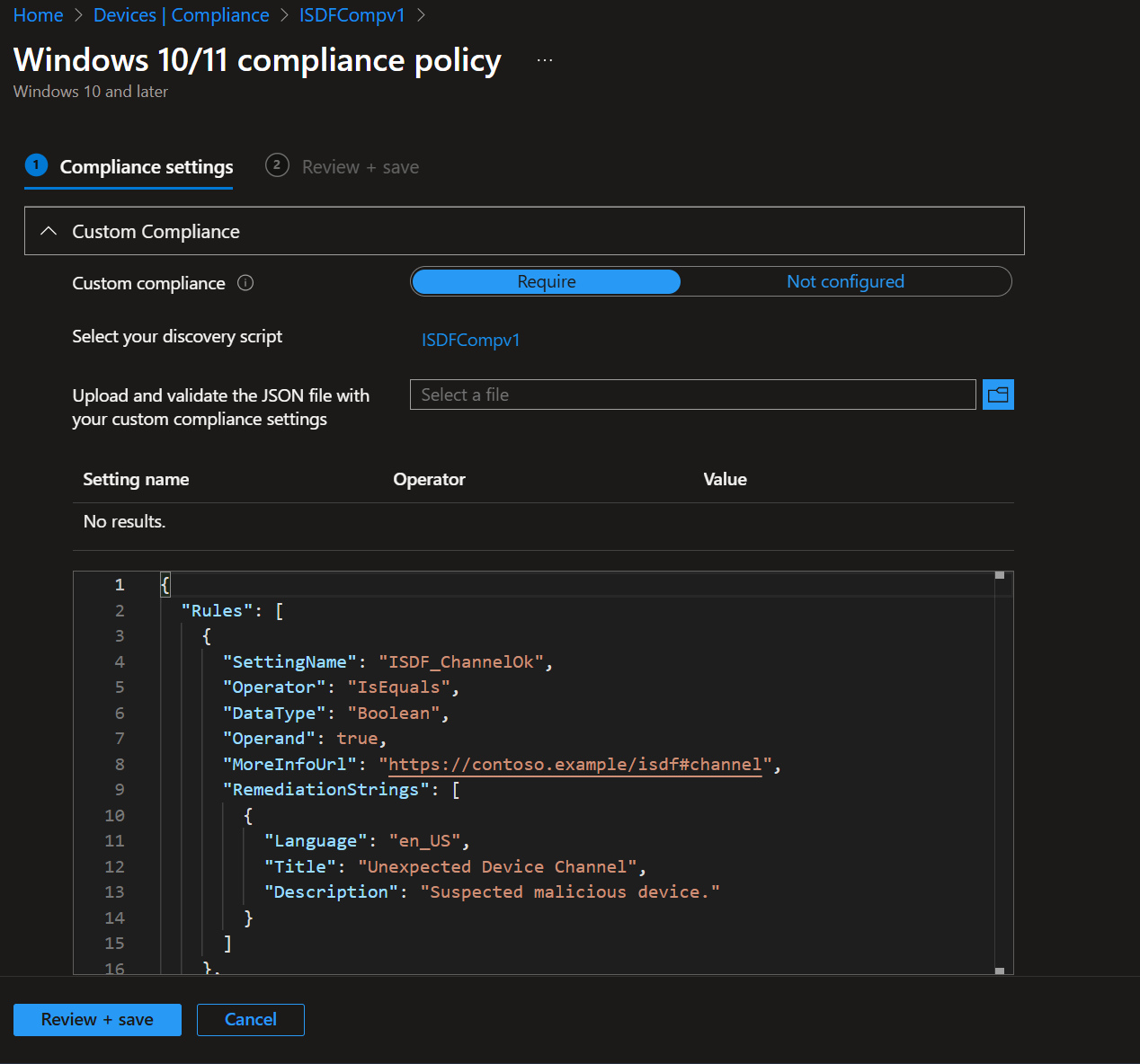Open the ellipsis more options menu
The height and width of the screenshot is (1064, 1140).
[x=545, y=60]
